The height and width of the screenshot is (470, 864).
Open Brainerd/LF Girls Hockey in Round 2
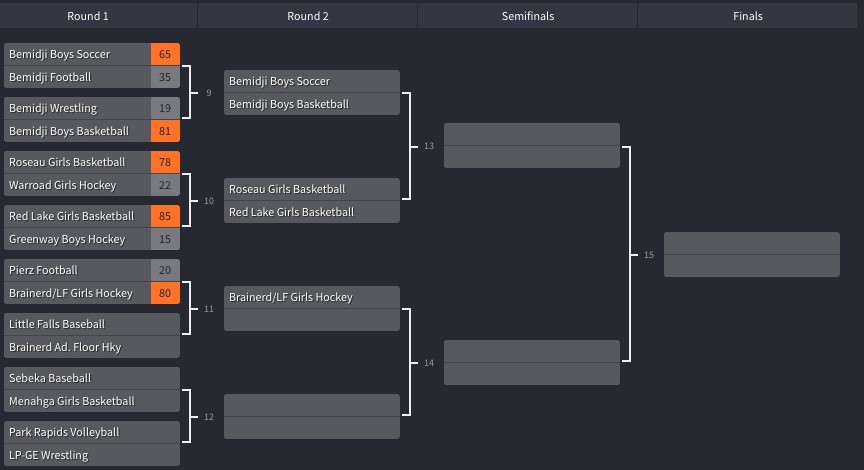coord(311,297)
